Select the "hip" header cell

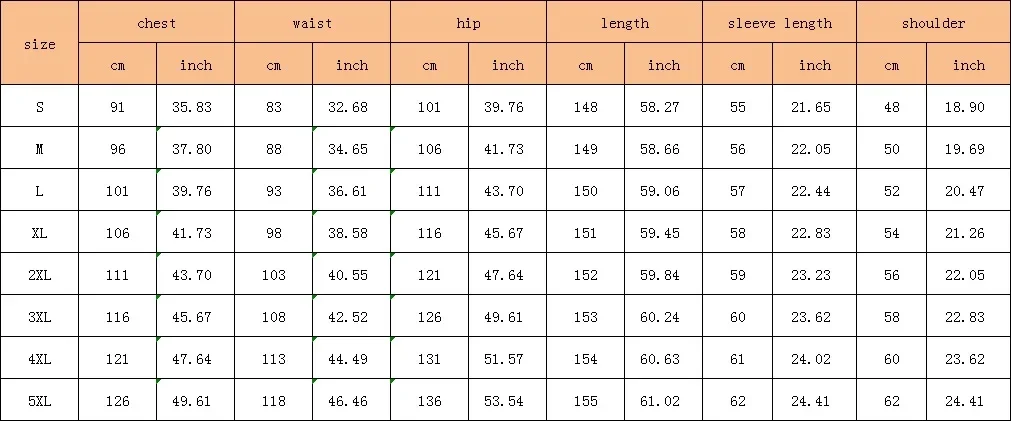pos(468,23)
